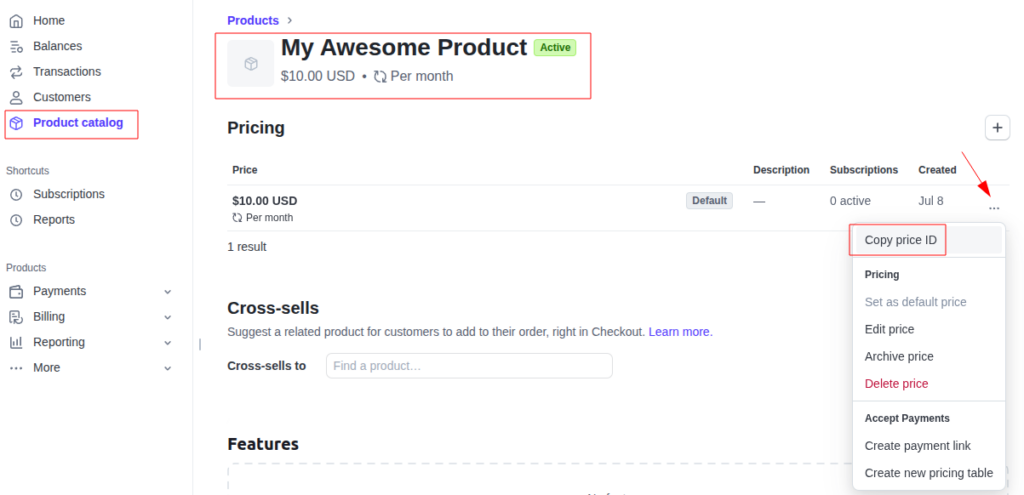Select the Product catalog cube icon
Screen dimensions: 1024x495
(16, 123)
